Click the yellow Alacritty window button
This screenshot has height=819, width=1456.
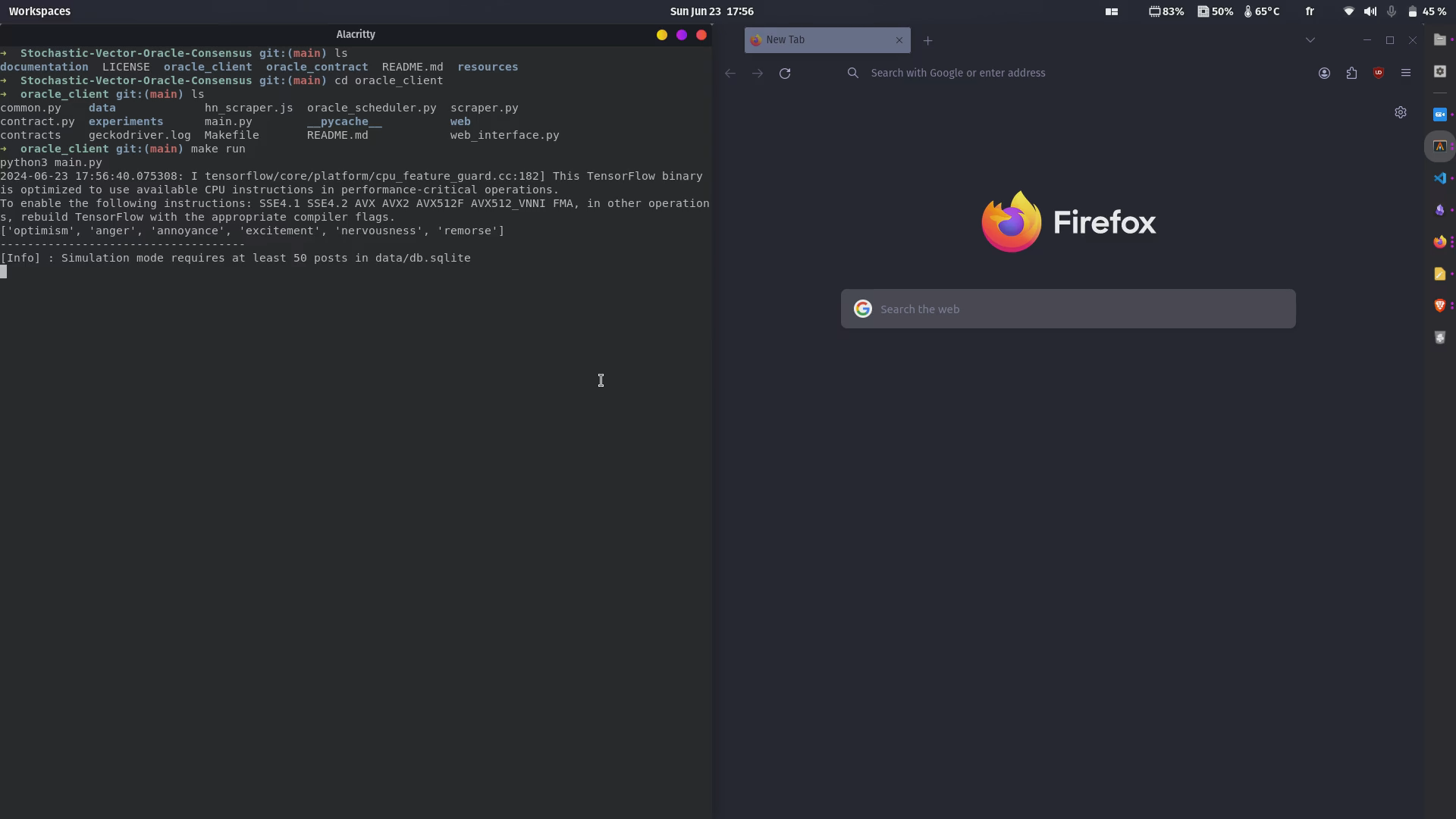[662, 35]
